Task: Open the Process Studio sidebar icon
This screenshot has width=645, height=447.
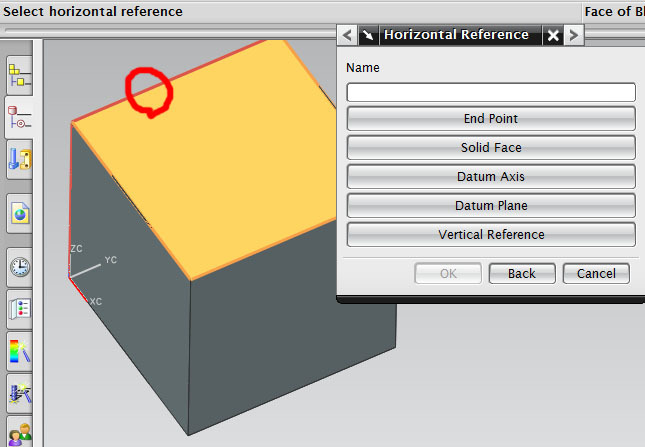Action: point(19,394)
